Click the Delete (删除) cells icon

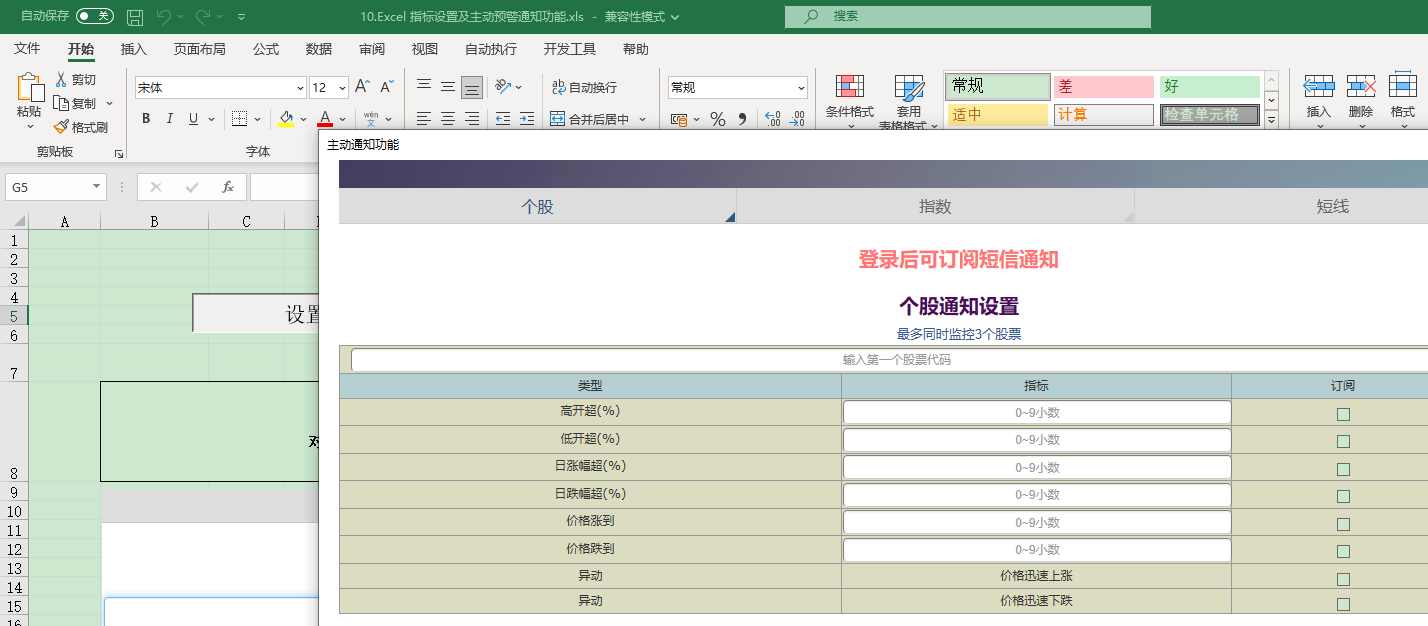pos(1361,87)
